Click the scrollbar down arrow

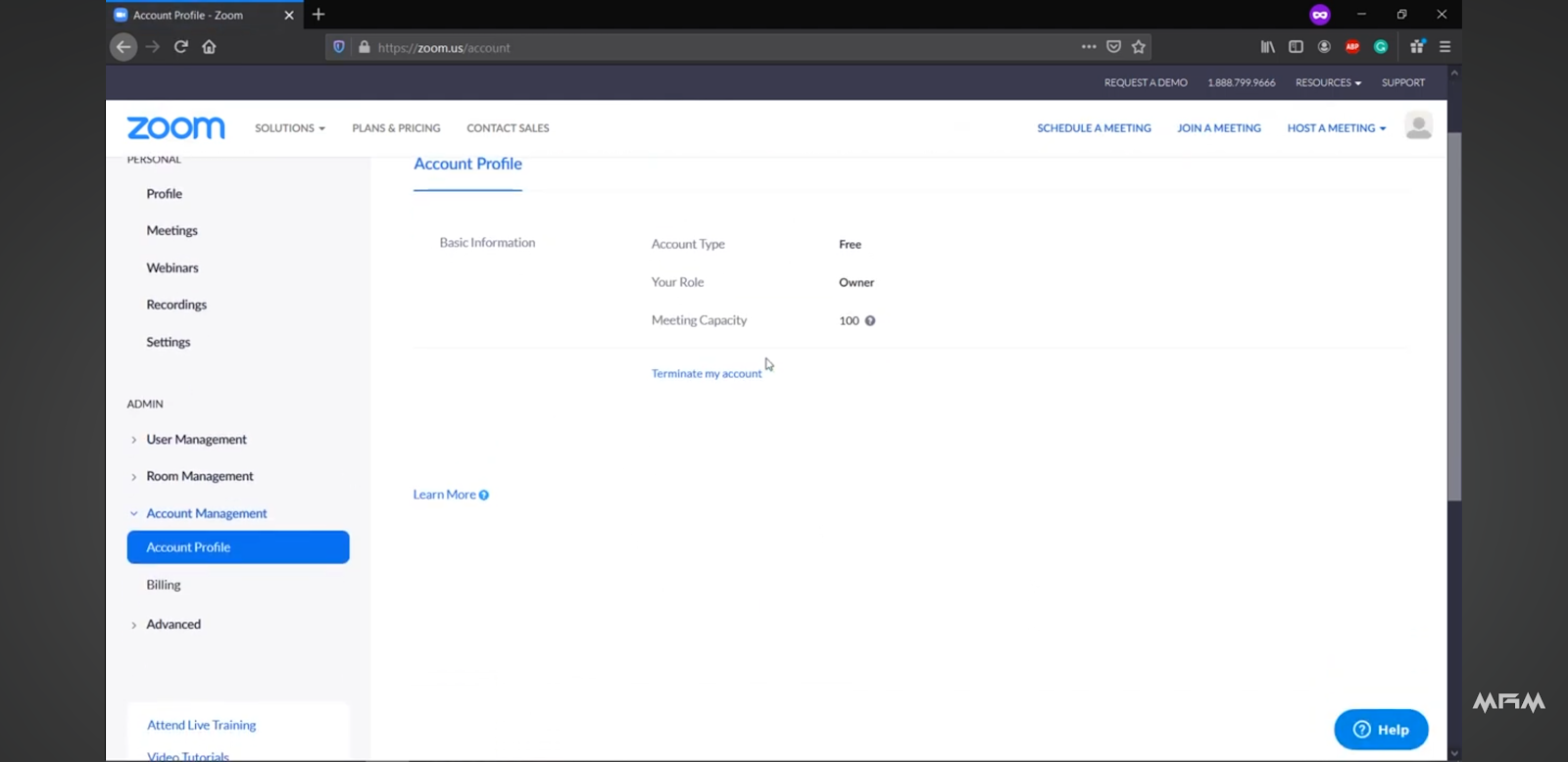[x=1454, y=753]
